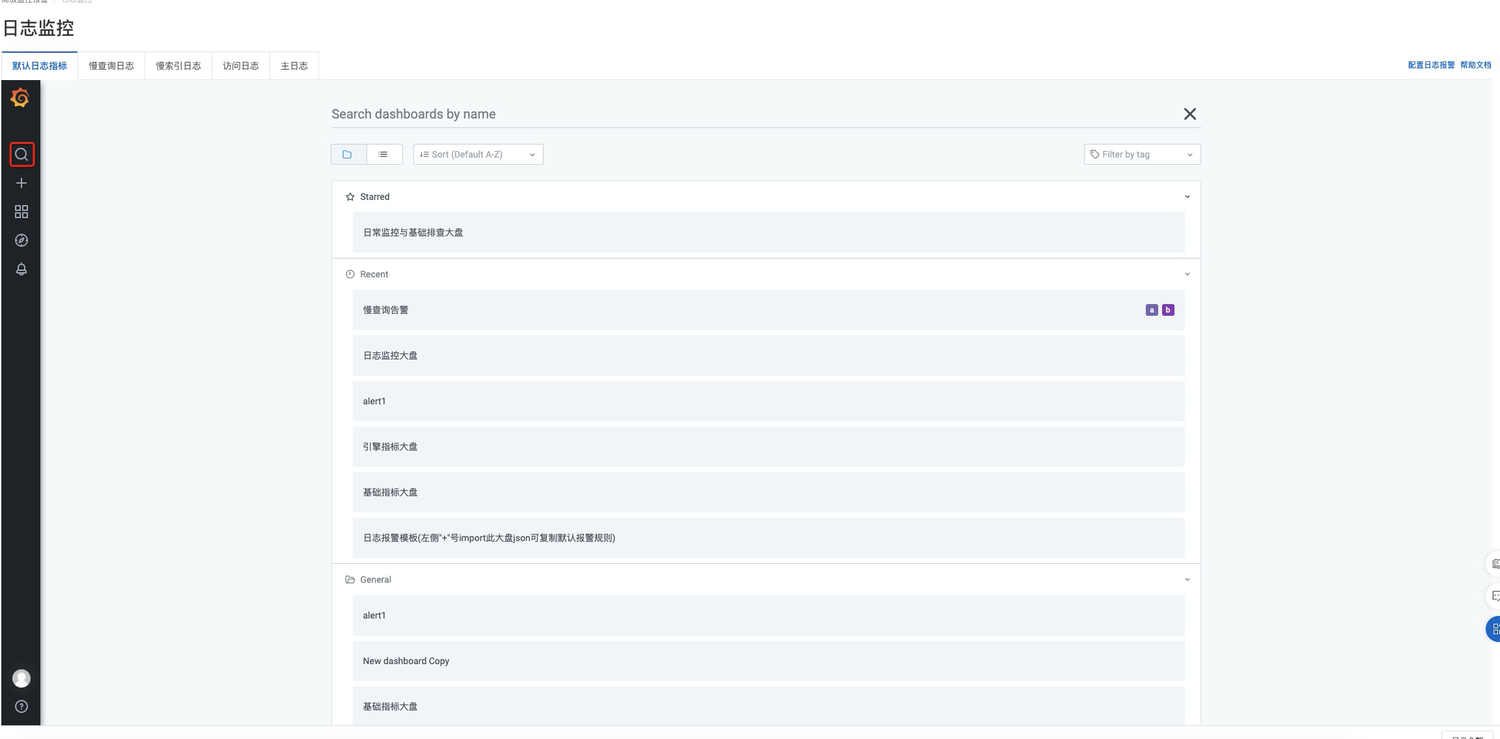Image resolution: width=1500 pixels, height=739 pixels.
Task: Click the Starred section header
Action: pyautogui.click(x=766, y=197)
